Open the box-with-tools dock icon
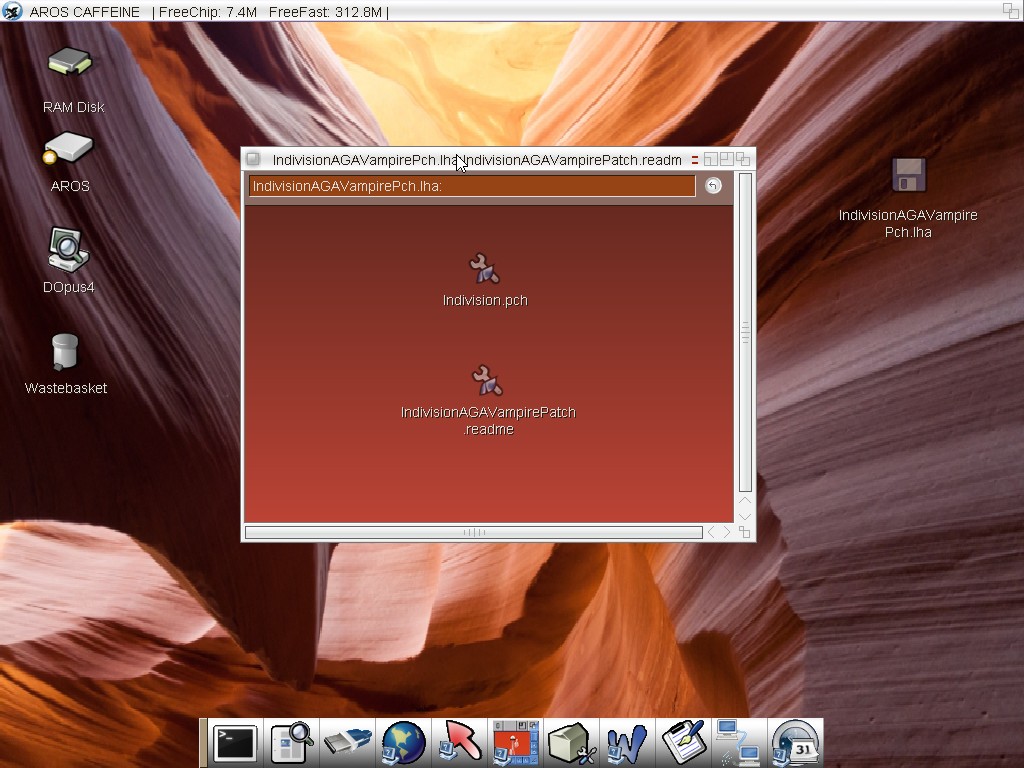The width and height of the screenshot is (1024, 768). 572,744
